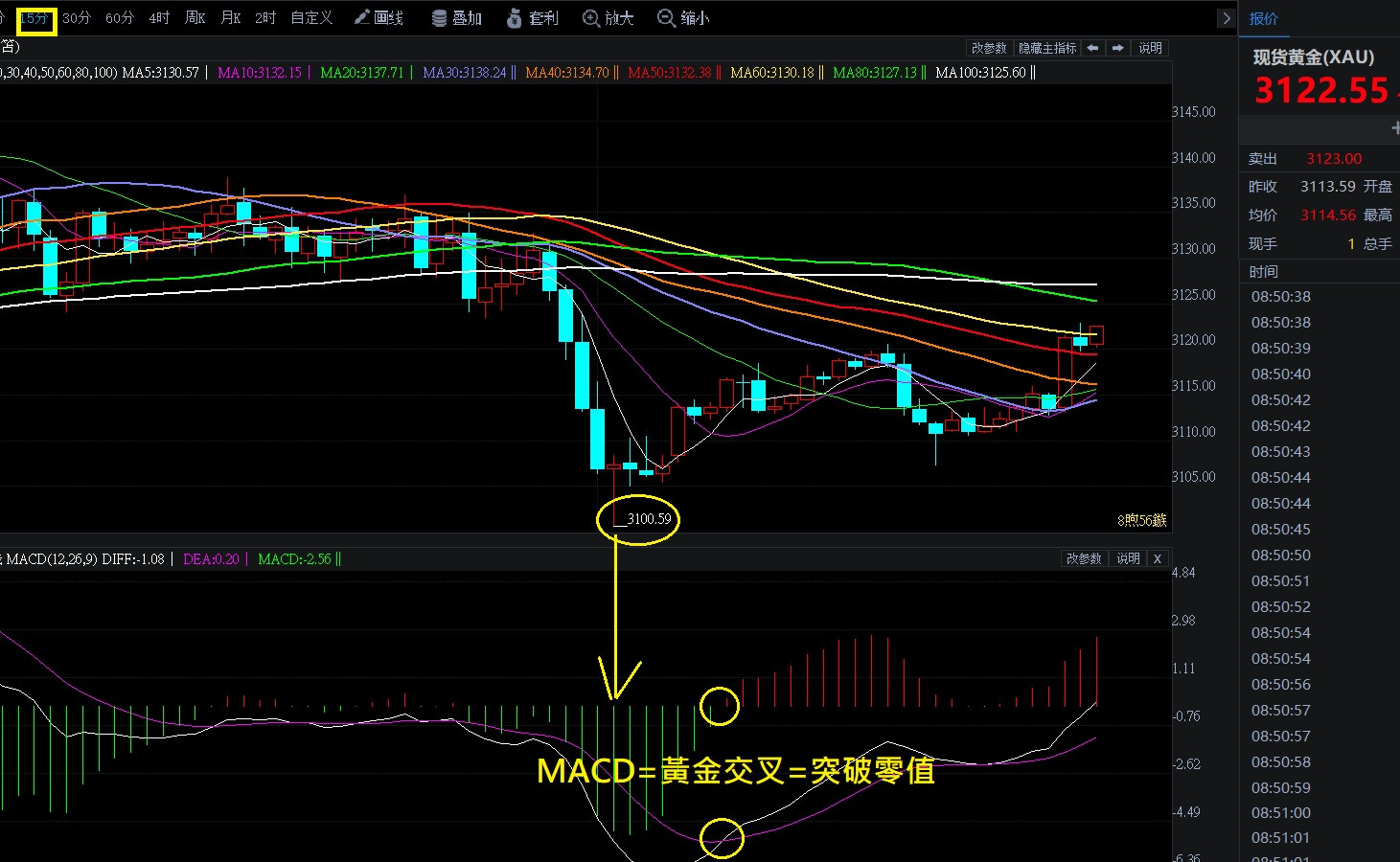The image size is (1400, 862).
Task: Select the 2时 chart period
Action: [x=265, y=18]
